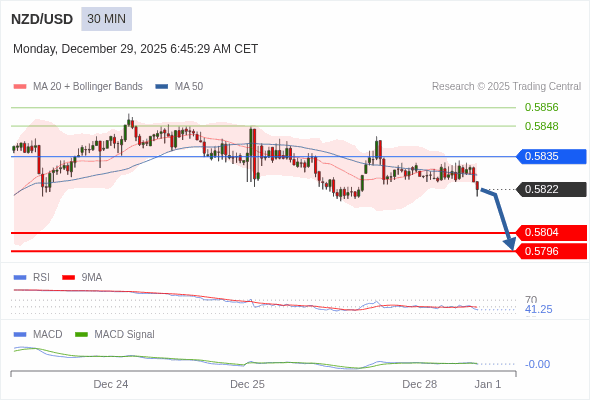The width and height of the screenshot is (590, 400).
Task: Click the MA 50 legend swatch
Action: tap(162, 87)
